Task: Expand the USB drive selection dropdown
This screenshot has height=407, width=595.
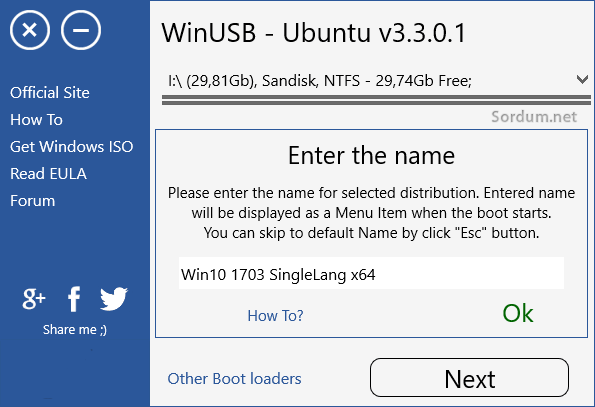Action: [582, 80]
